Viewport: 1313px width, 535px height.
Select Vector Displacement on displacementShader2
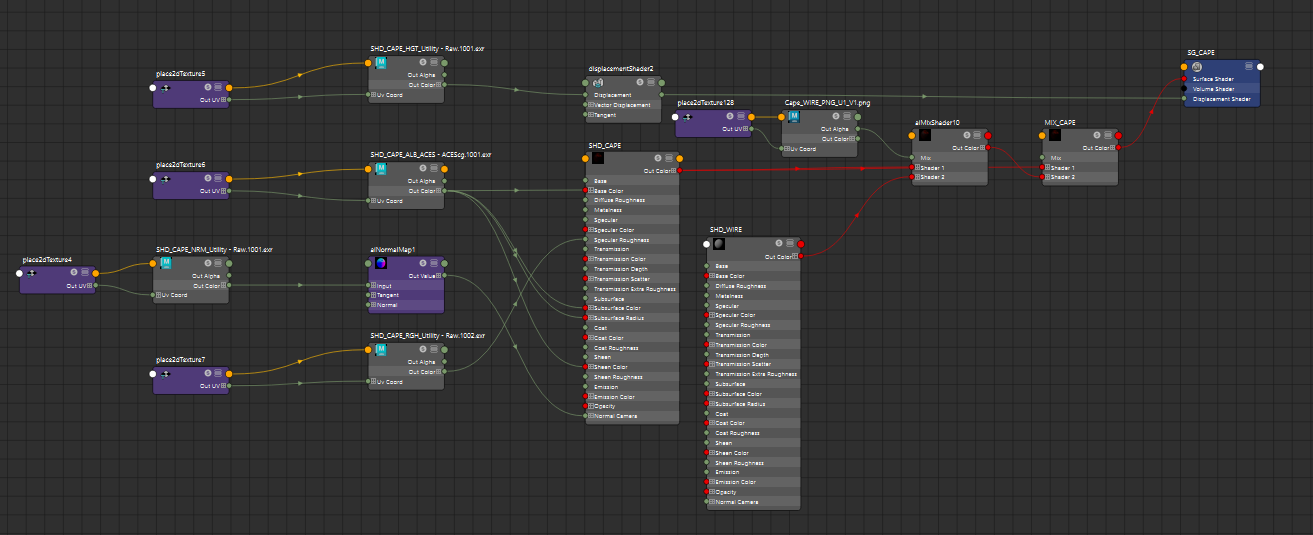[x=624, y=105]
